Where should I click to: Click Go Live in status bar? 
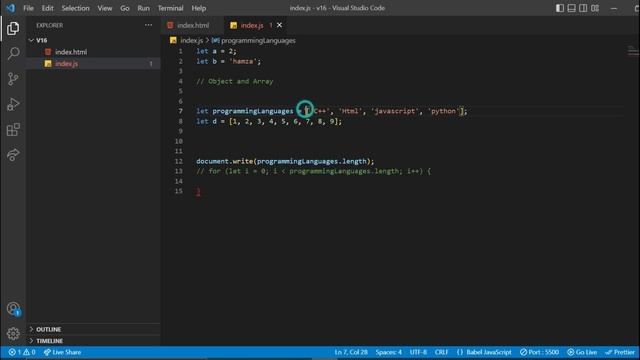pyautogui.click(x=582, y=352)
